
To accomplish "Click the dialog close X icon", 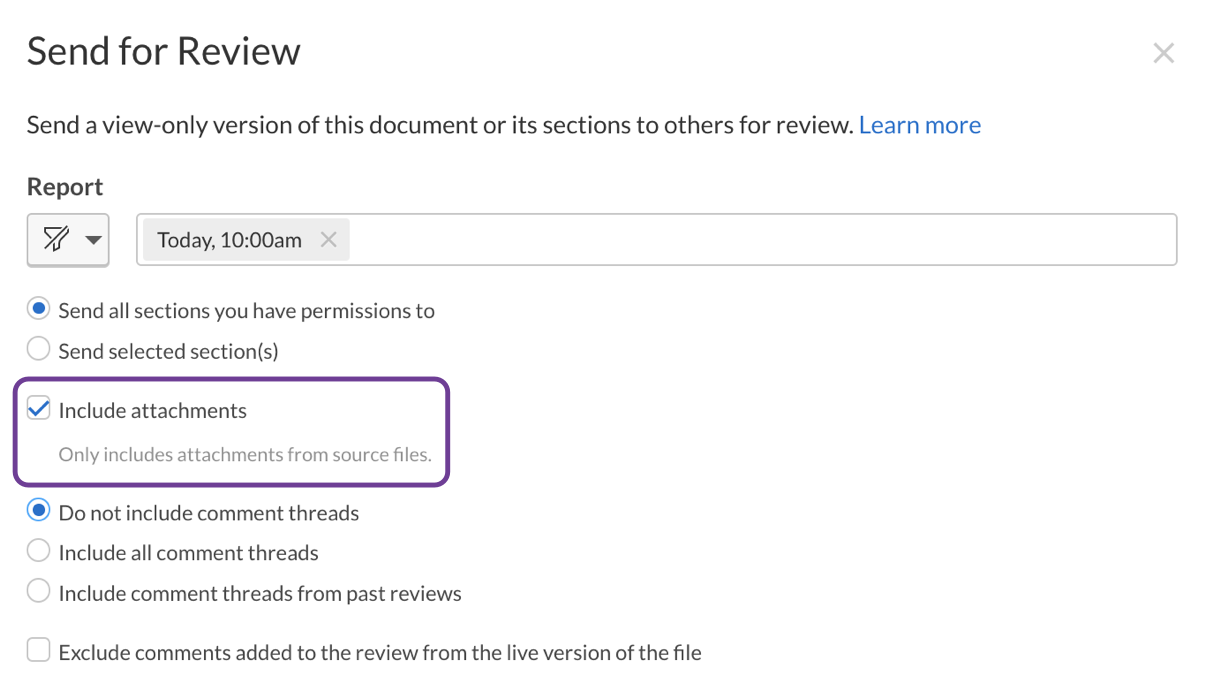I will click(1163, 52).
